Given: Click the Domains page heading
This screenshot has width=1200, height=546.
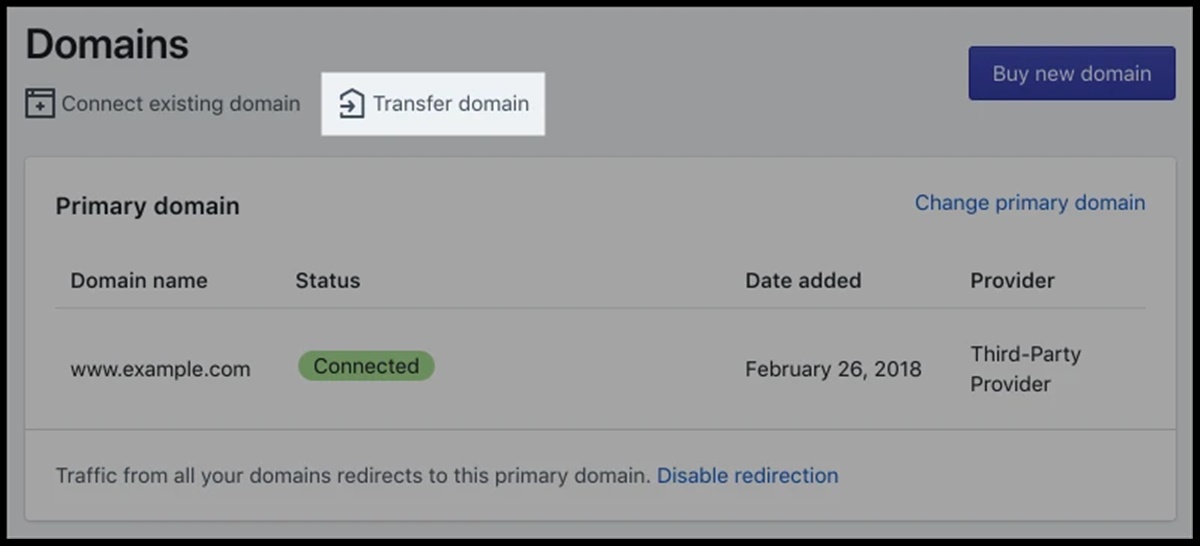Looking at the screenshot, I should [107, 45].
